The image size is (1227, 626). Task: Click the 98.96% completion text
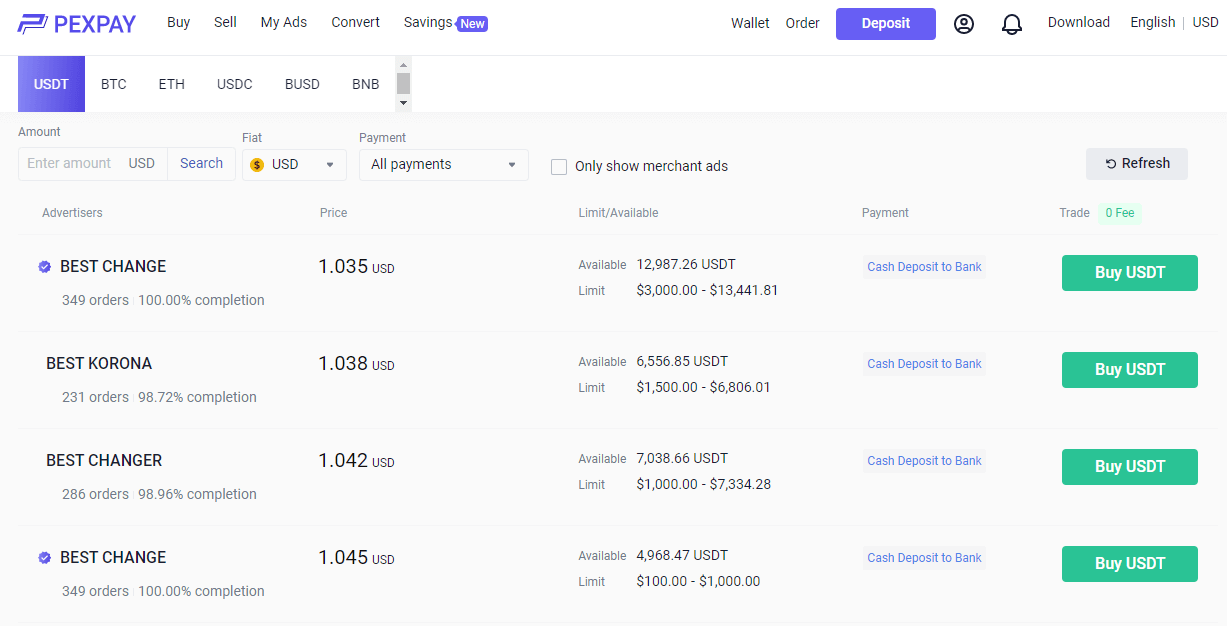(197, 495)
